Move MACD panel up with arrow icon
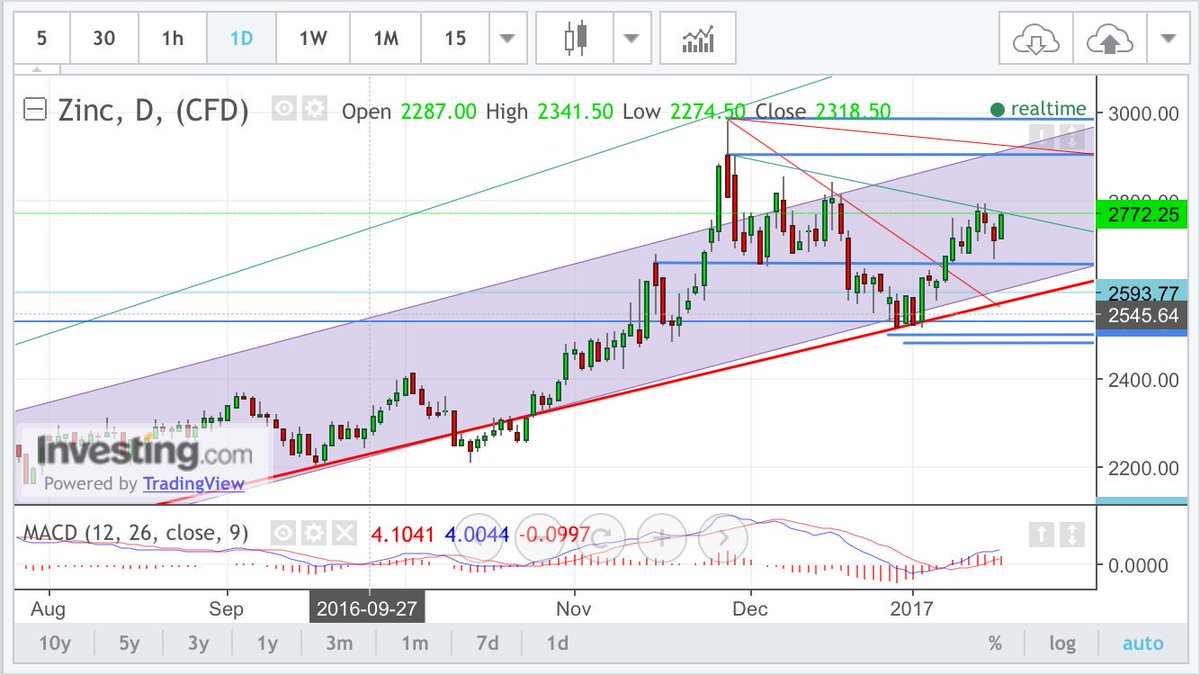The image size is (1200, 675). click(x=1042, y=536)
